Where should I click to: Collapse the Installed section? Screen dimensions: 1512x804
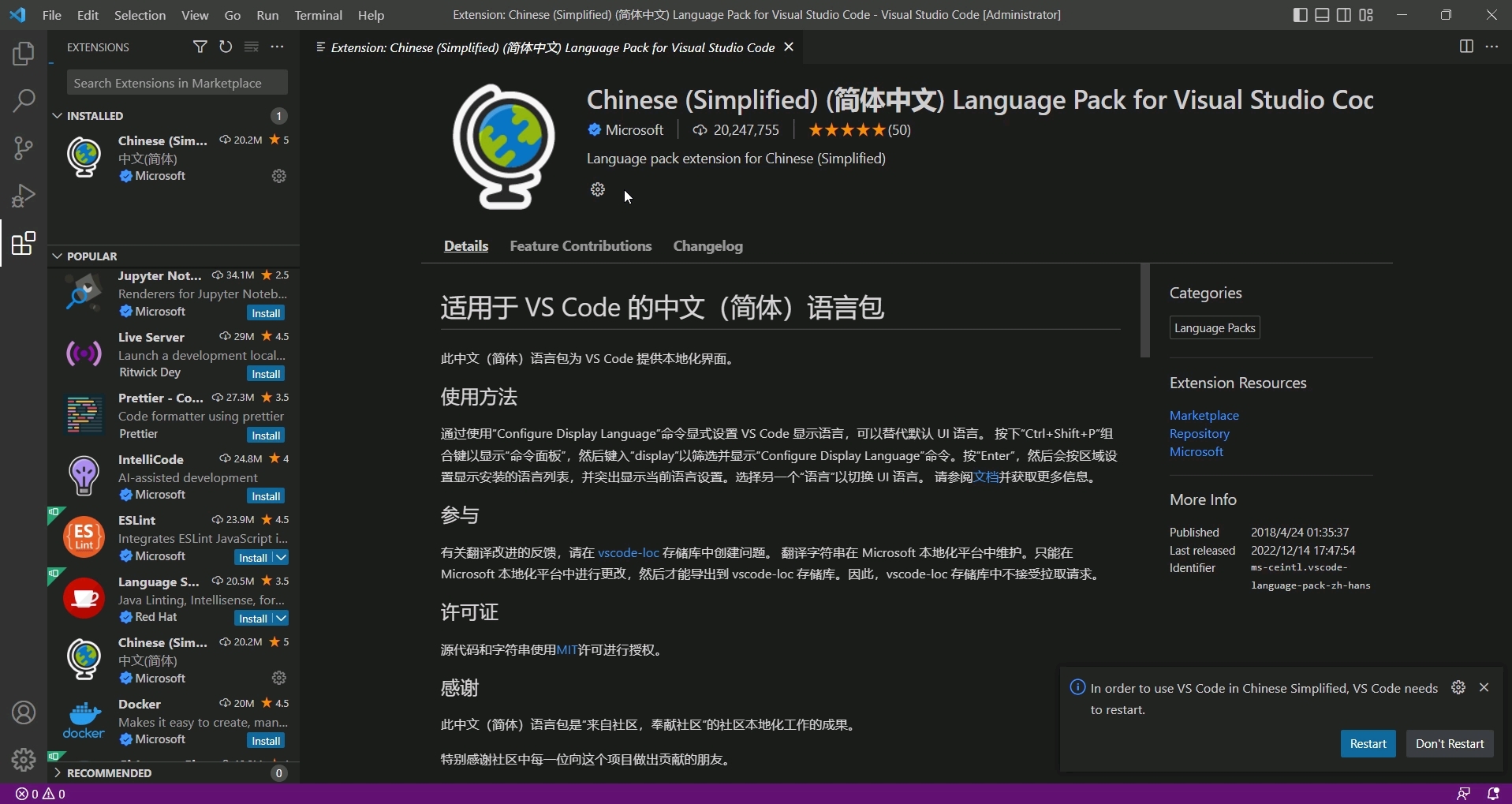pos(58,115)
